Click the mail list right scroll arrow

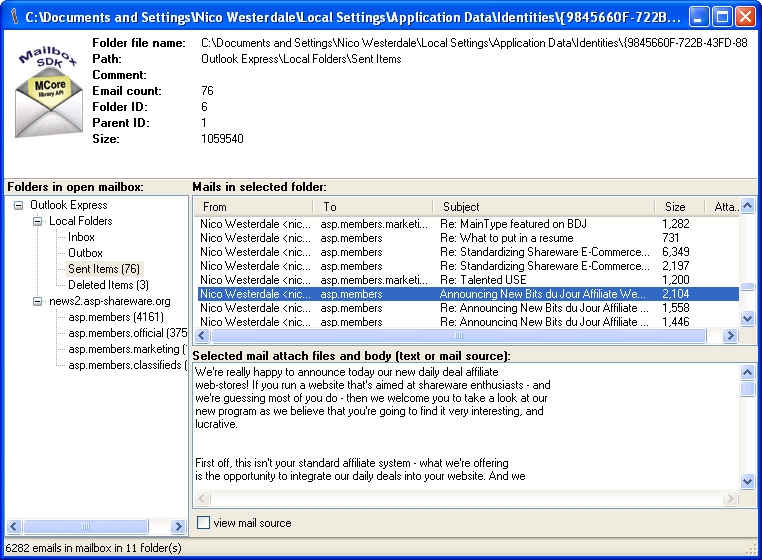click(x=729, y=335)
